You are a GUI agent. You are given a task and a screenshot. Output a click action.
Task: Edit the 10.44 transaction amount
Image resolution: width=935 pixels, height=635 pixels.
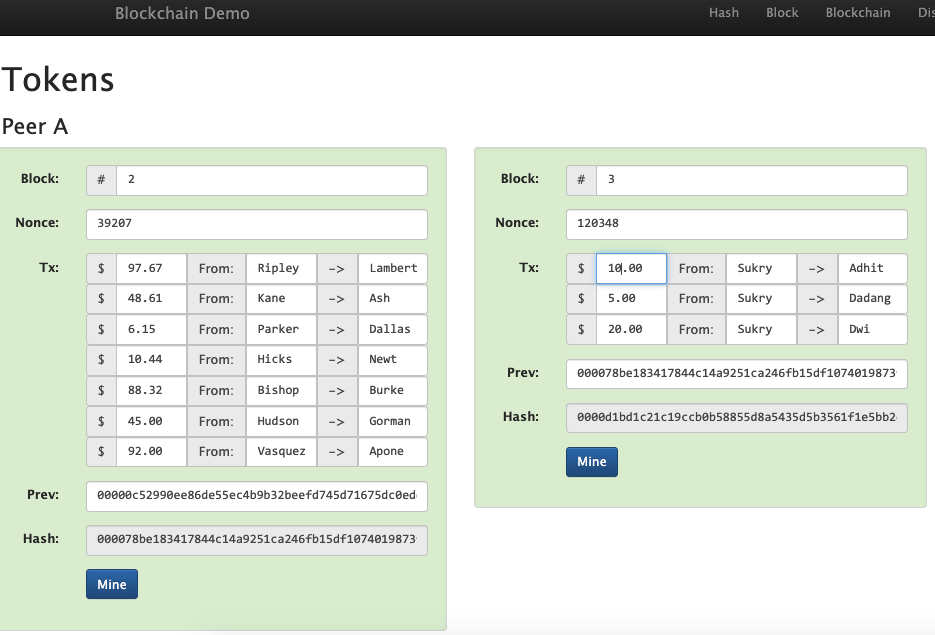pos(151,360)
